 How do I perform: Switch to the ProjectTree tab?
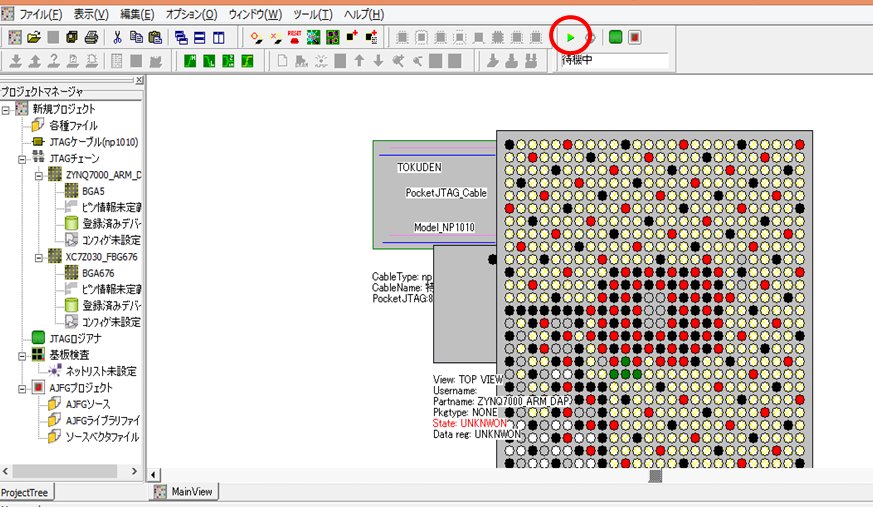tap(26, 492)
